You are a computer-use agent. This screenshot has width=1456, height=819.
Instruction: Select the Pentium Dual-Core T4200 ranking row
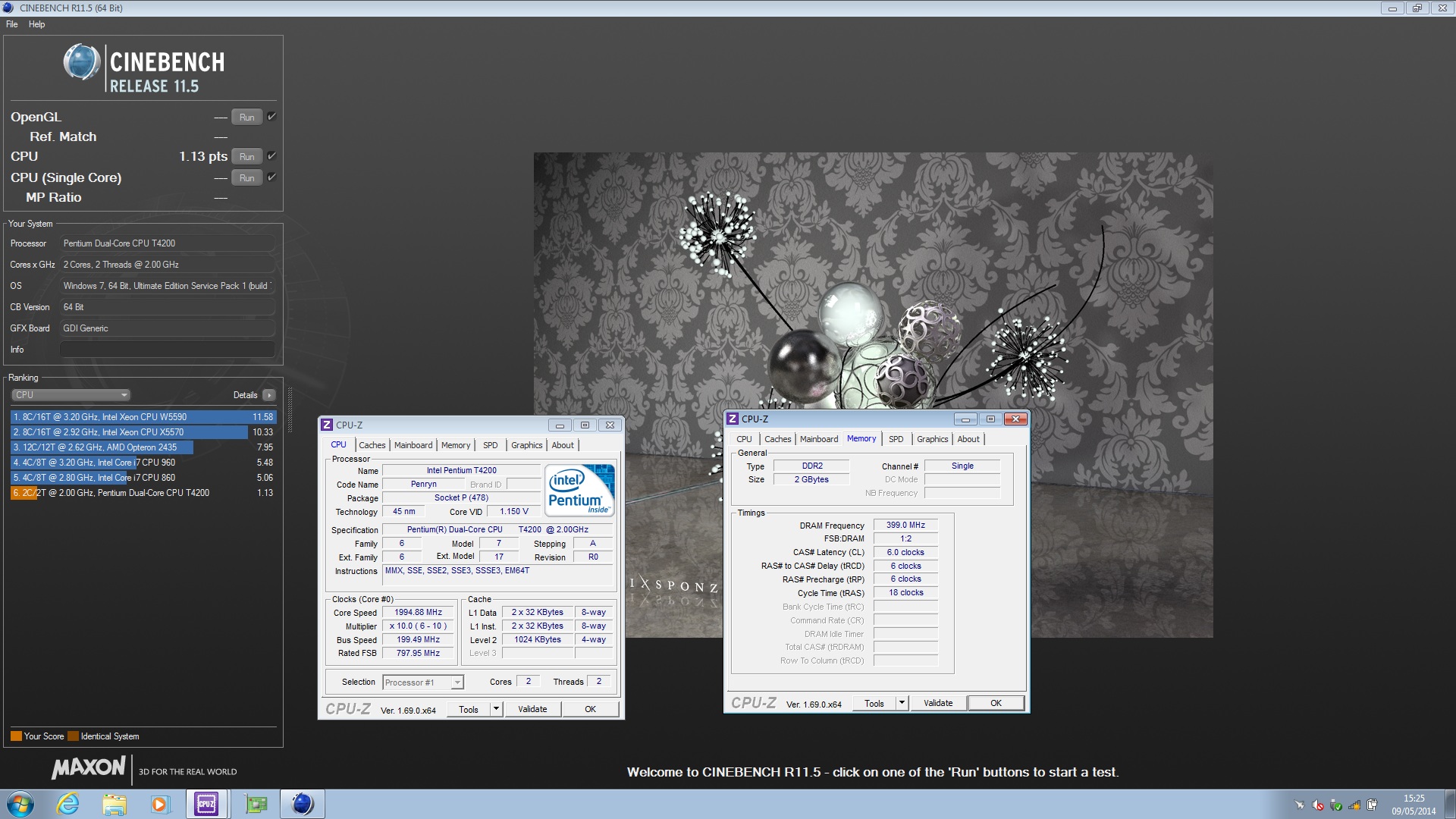click(143, 493)
